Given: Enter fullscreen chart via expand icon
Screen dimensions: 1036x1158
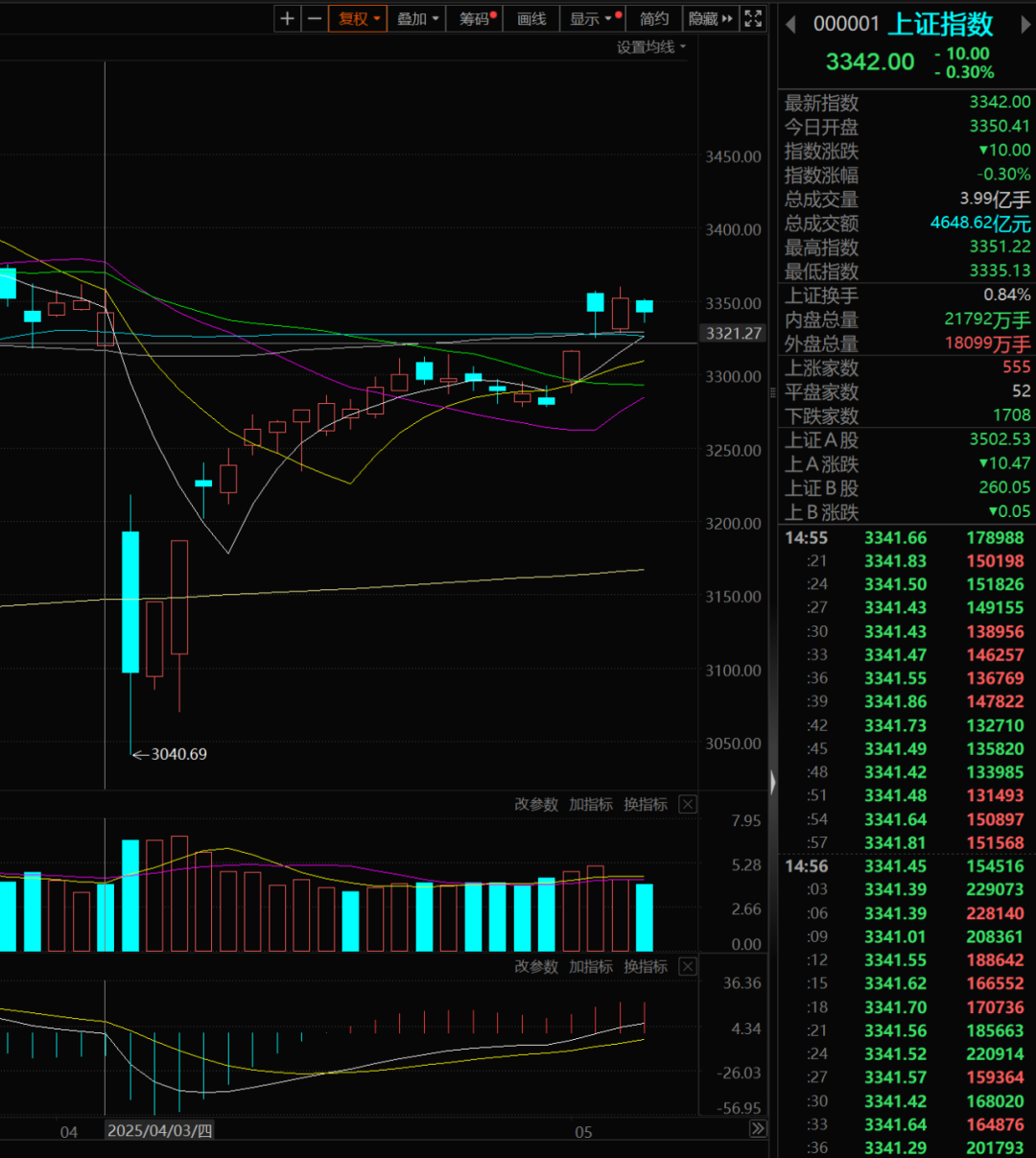Looking at the screenshot, I should tap(754, 18).
